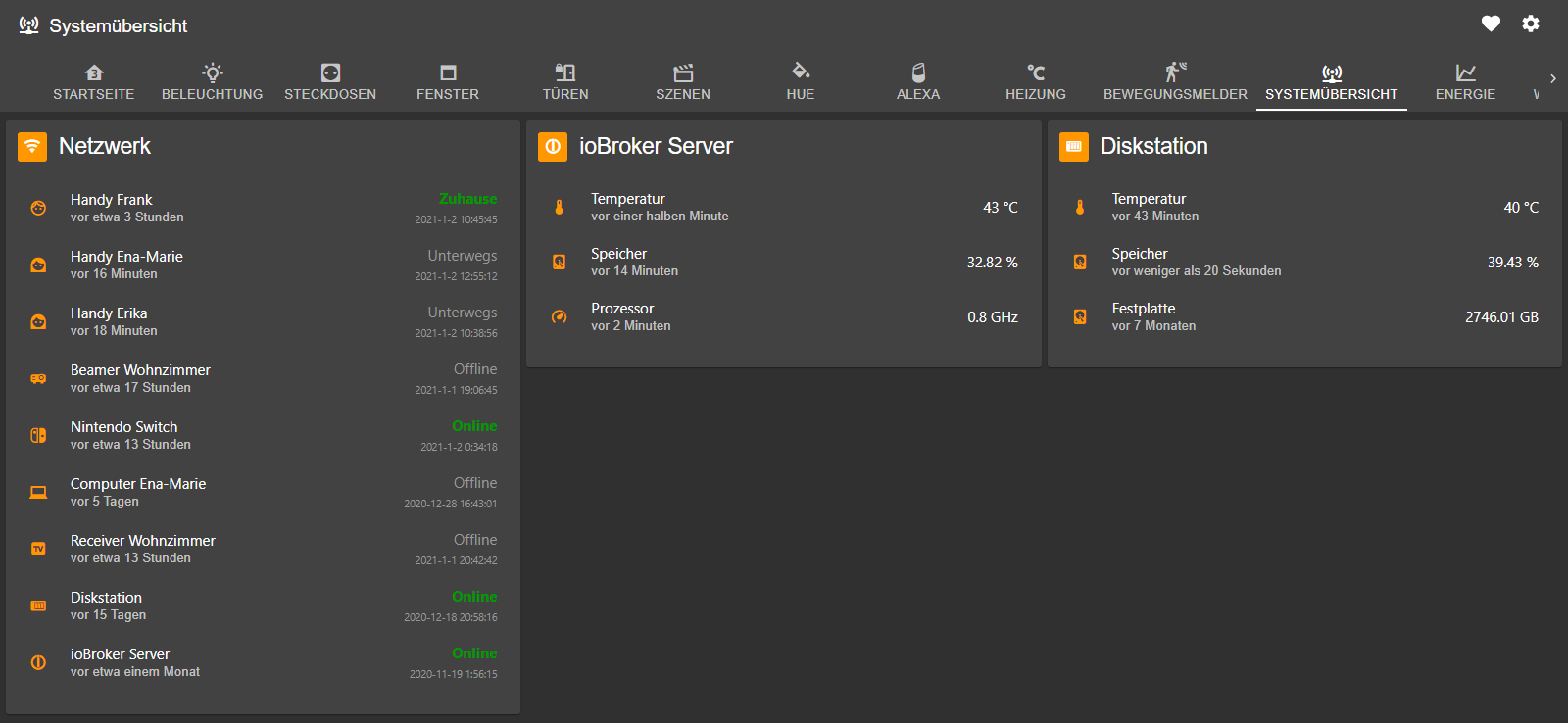Click the Diskstation Temperatur thermometer icon
1568x723 pixels.
tap(1080, 207)
